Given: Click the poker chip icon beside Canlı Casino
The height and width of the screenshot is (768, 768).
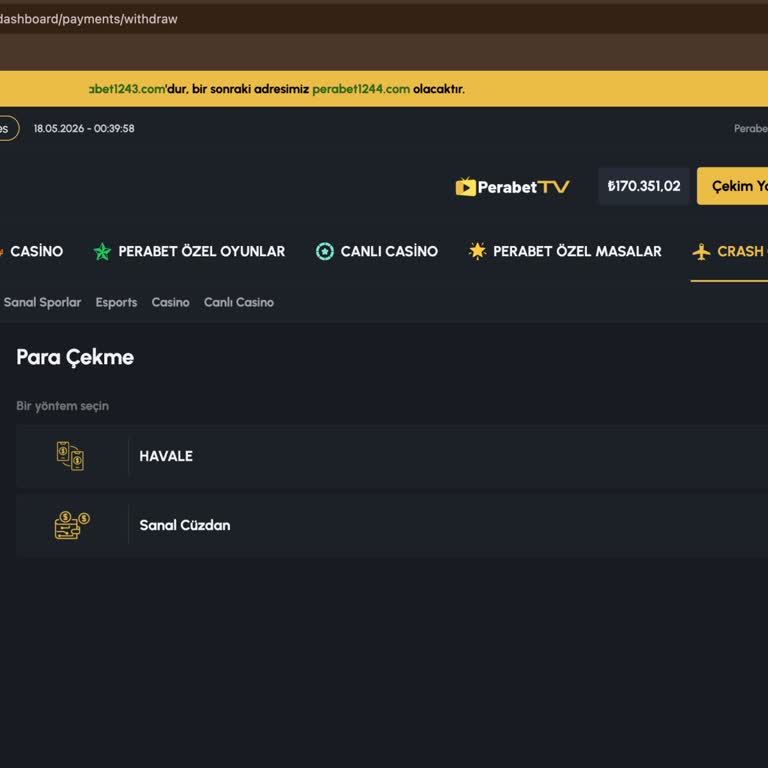Looking at the screenshot, I should tap(325, 251).
